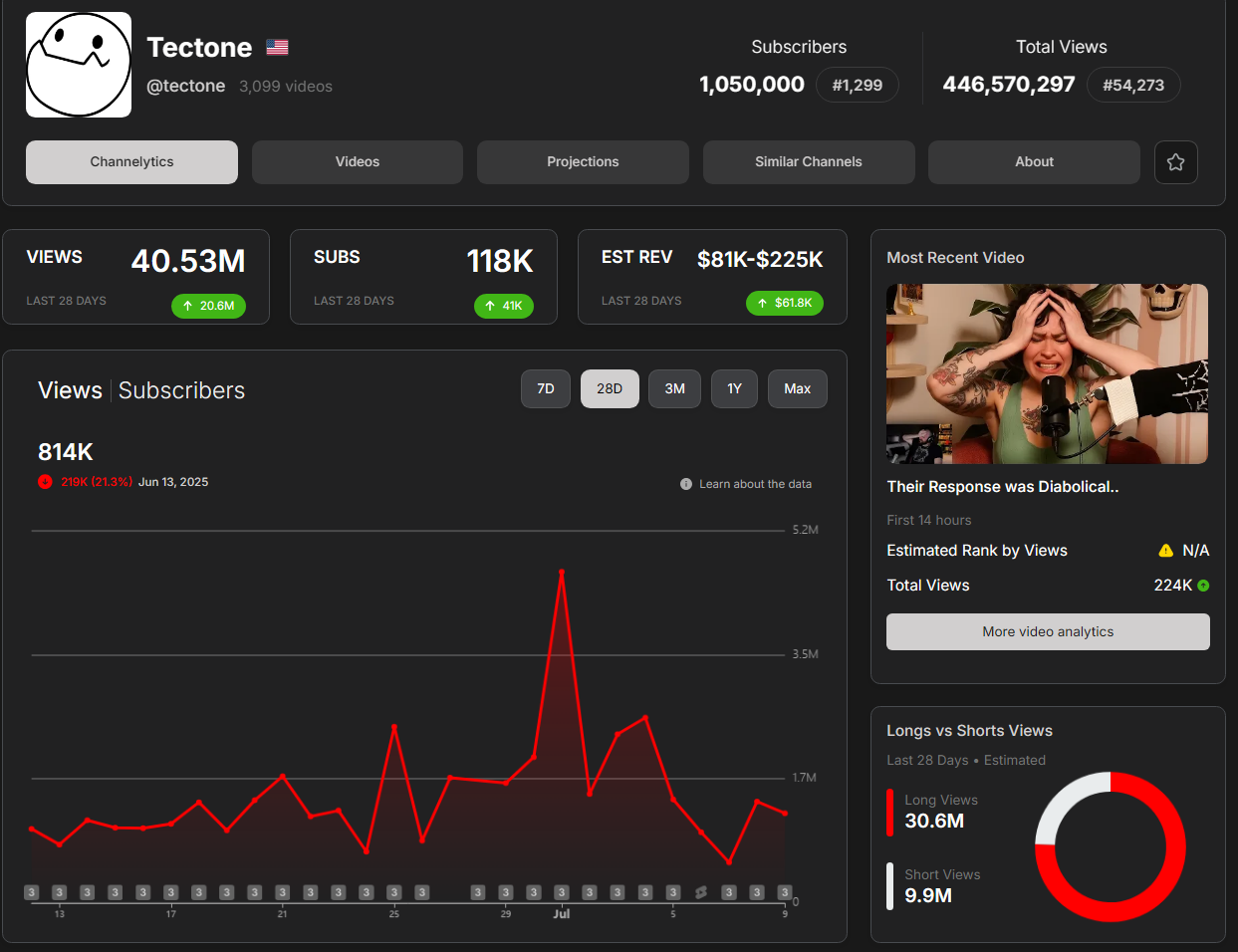The width and height of the screenshot is (1238, 952).
Task: Switch chart to Subscribers view
Action: (181, 390)
